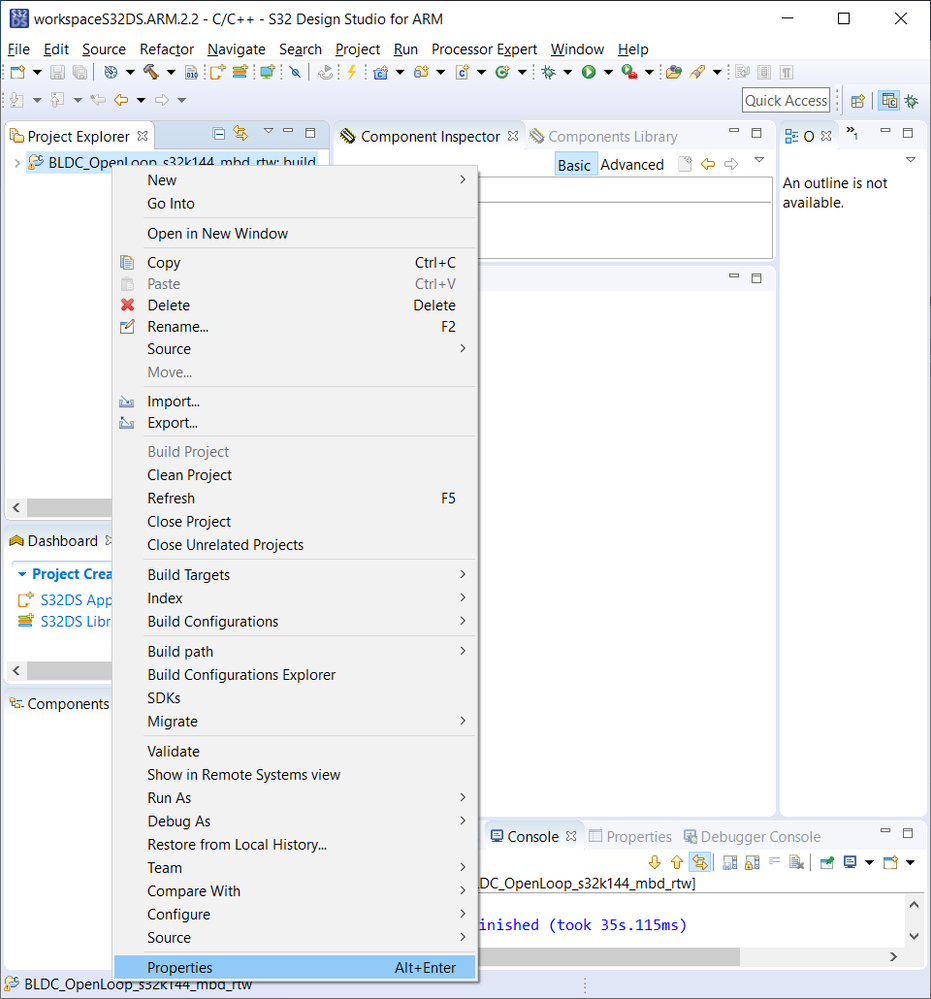Click Collapse All in Project Explorer
The image size is (931, 999).
click(x=219, y=134)
